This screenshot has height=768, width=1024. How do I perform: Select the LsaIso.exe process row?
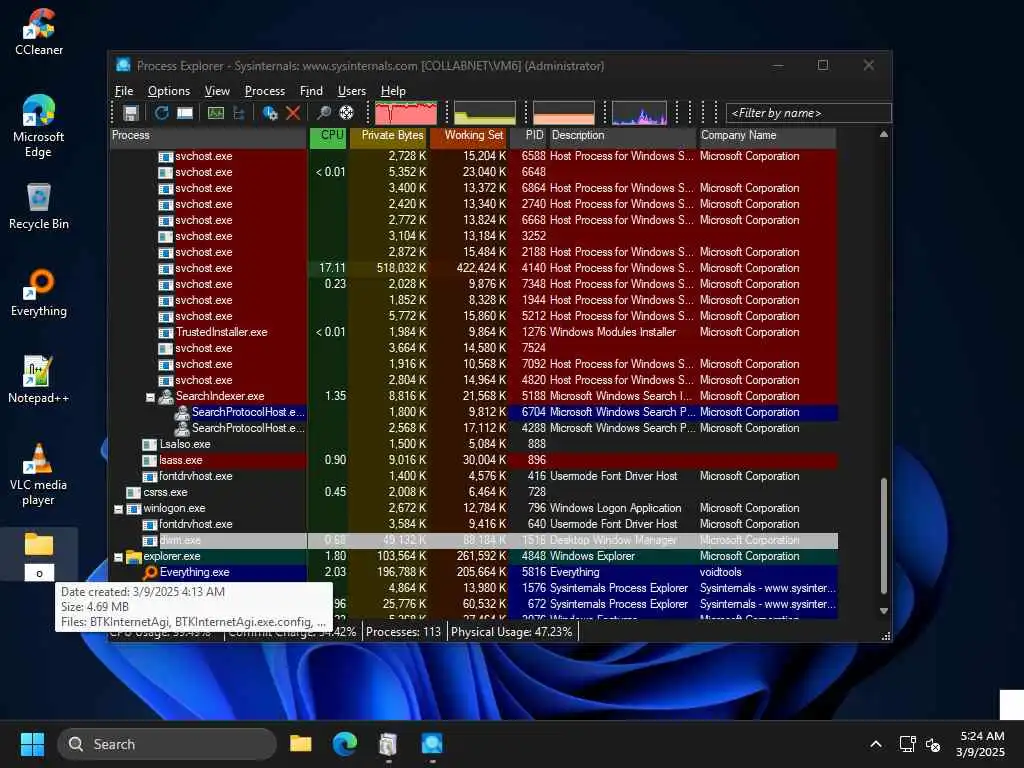[x=473, y=444]
